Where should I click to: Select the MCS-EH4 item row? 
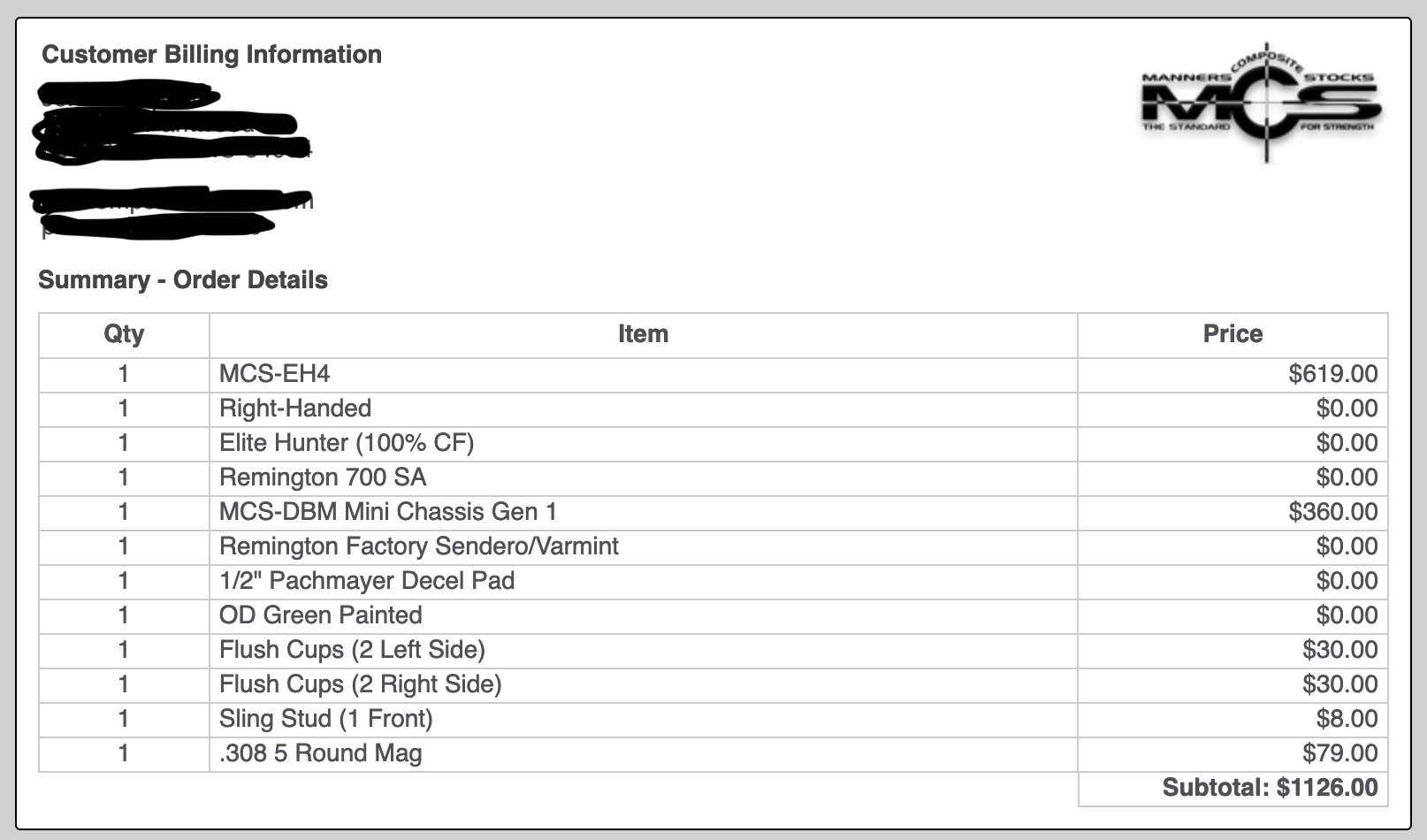pos(713,374)
